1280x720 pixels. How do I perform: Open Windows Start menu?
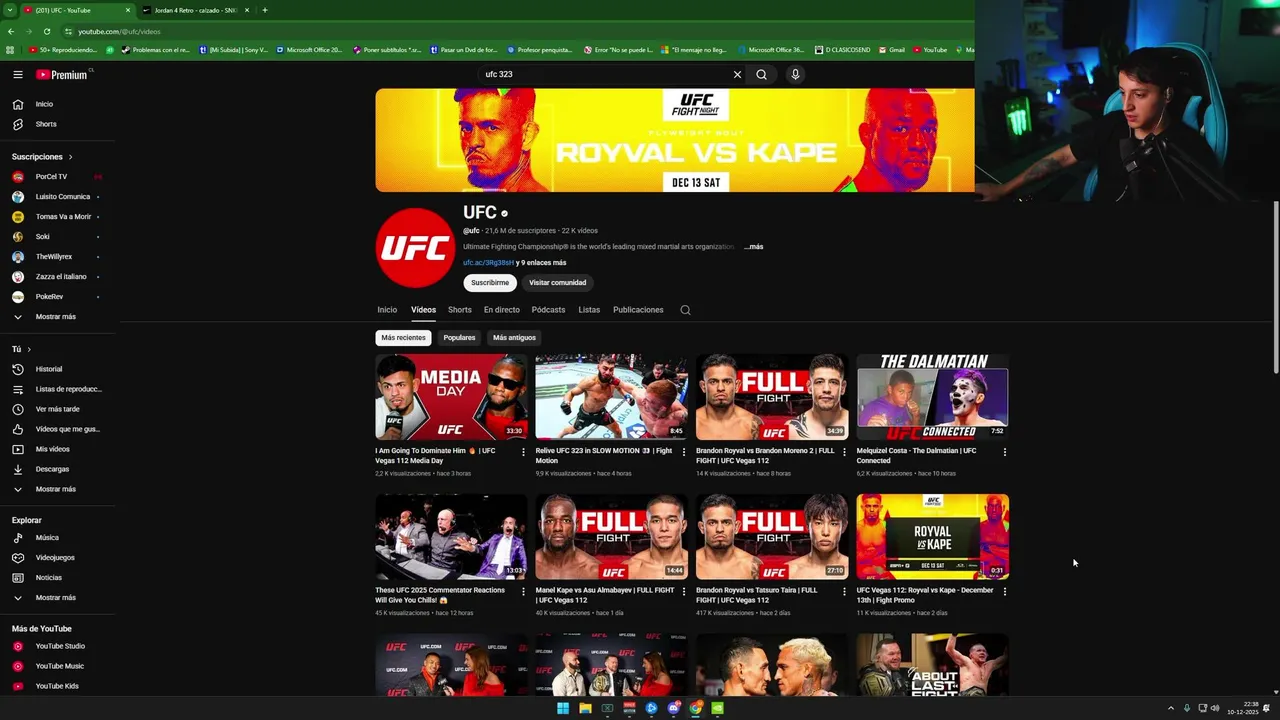(562, 708)
